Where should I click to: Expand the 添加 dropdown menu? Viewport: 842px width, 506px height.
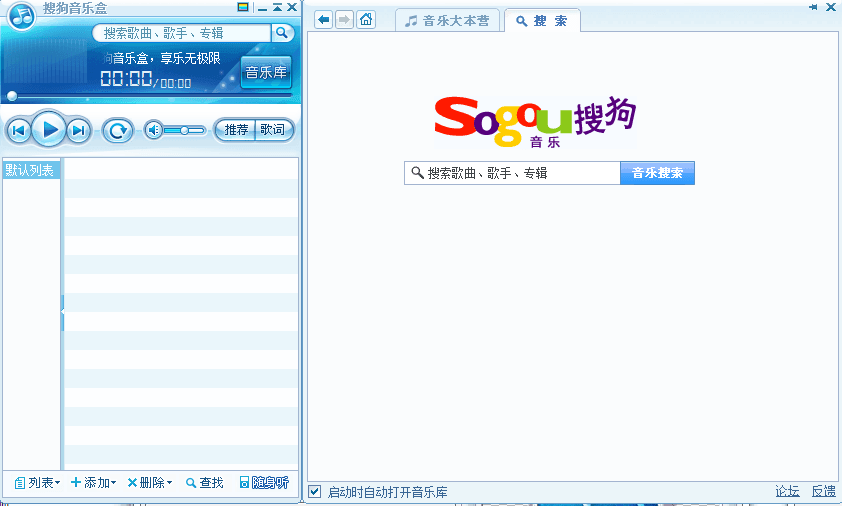click(93, 483)
